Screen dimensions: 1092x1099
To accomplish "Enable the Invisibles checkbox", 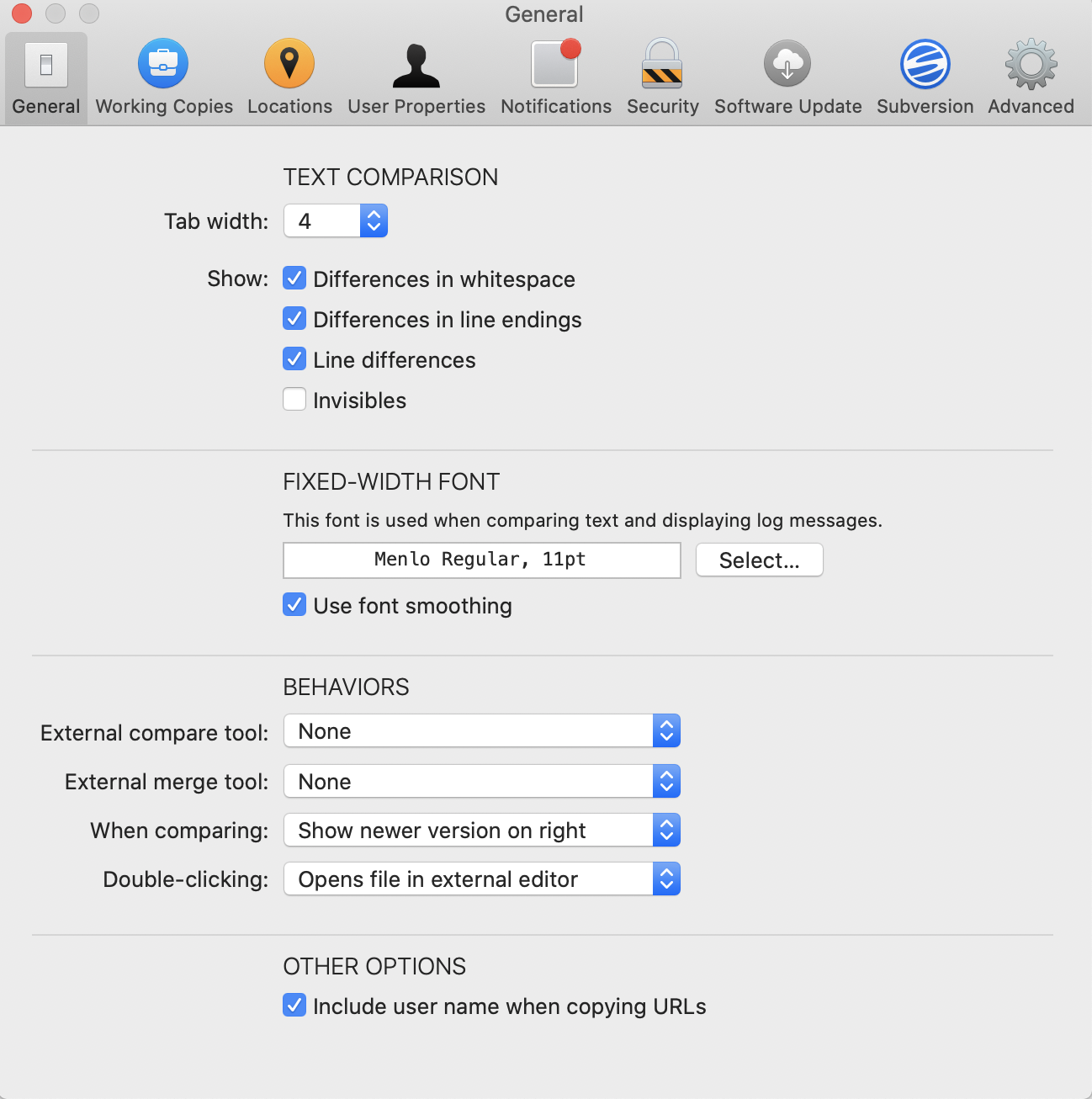I will coord(294,400).
